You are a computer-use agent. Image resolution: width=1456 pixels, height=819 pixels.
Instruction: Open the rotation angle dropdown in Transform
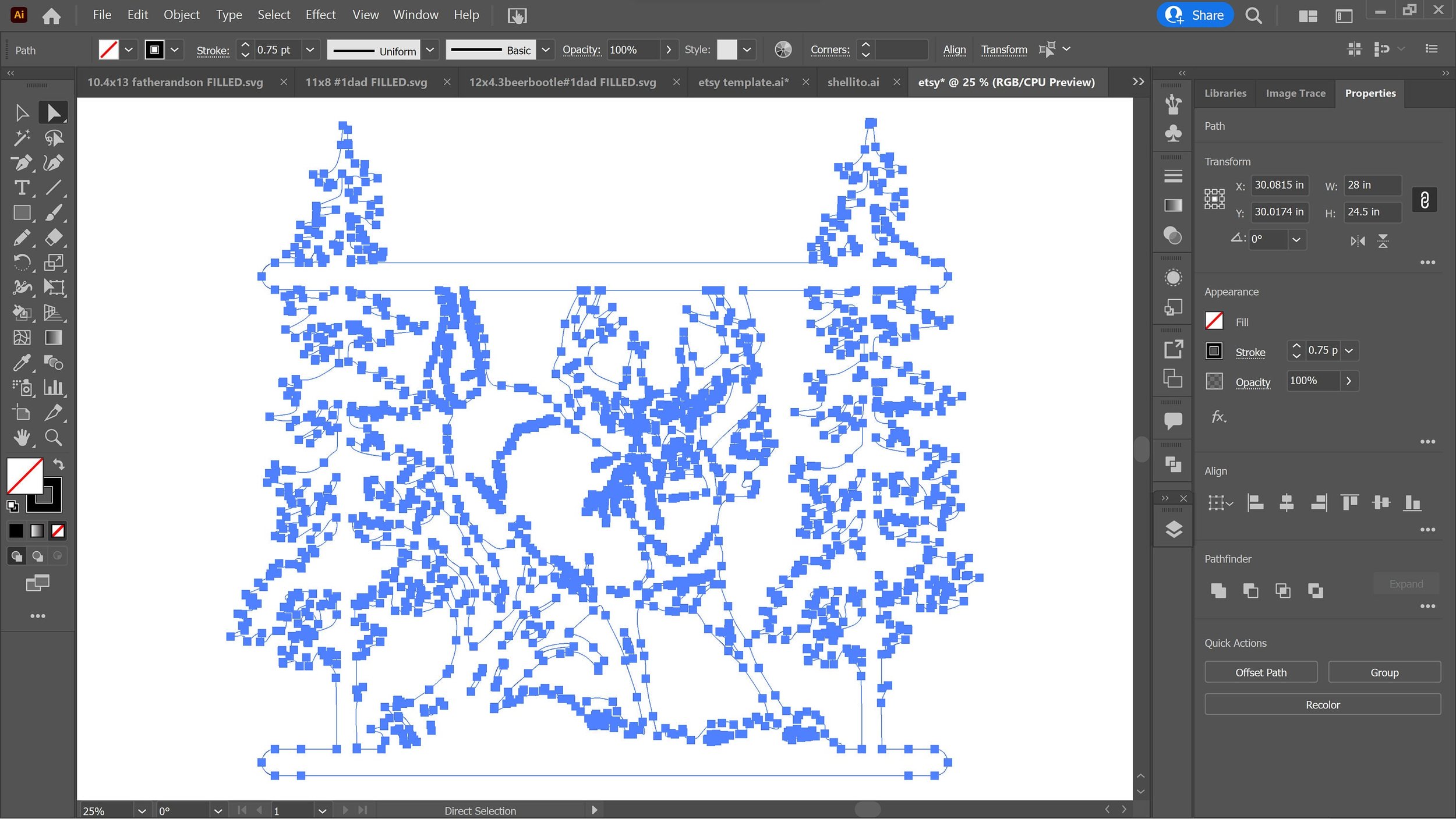pyautogui.click(x=1296, y=240)
